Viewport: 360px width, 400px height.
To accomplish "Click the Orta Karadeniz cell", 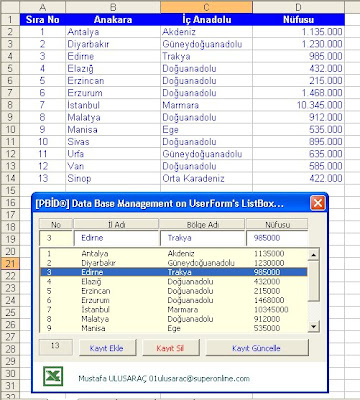I will click(206, 178).
